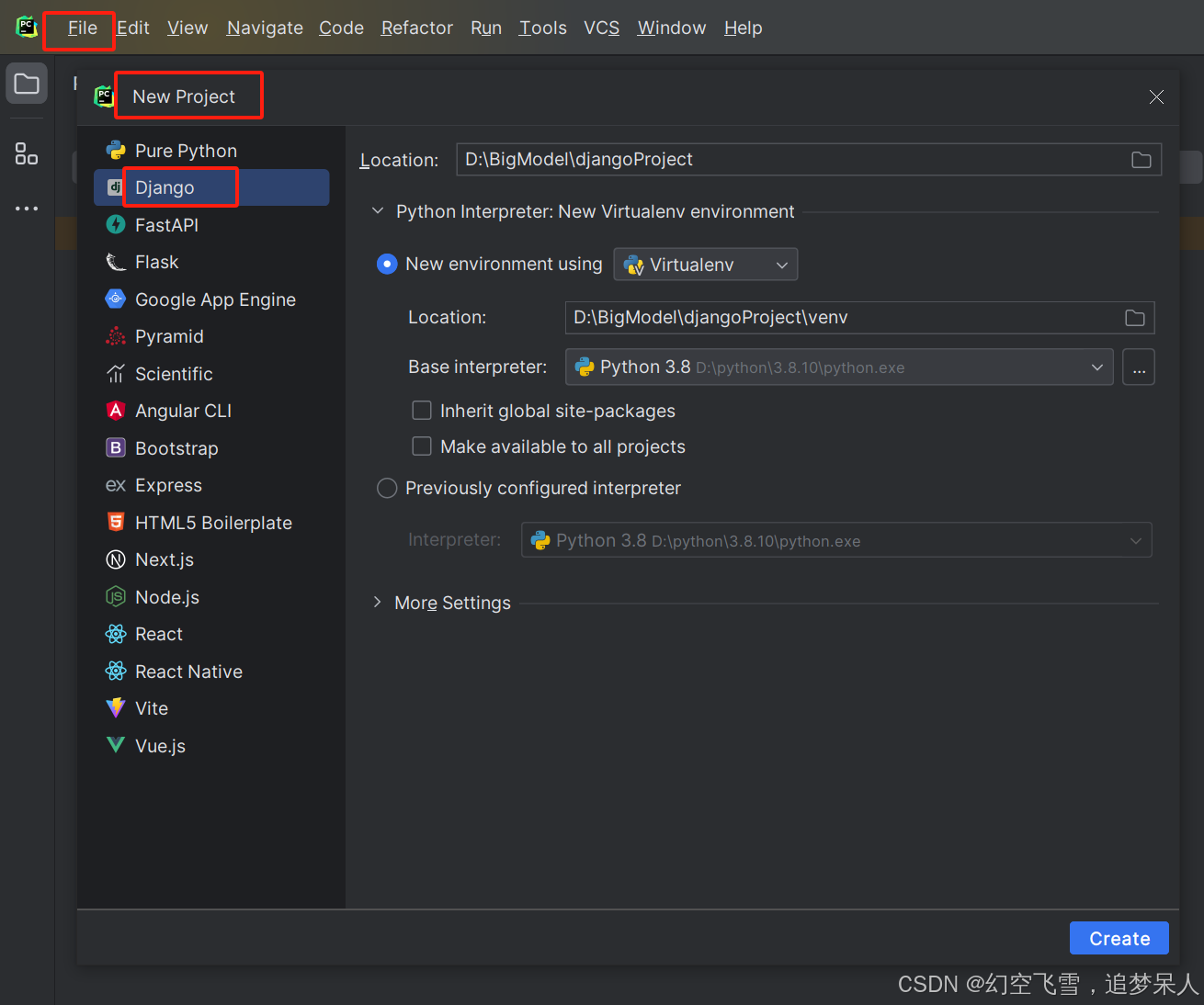Enable Inherit global site-packages
The height and width of the screenshot is (1005, 1204).
422,410
